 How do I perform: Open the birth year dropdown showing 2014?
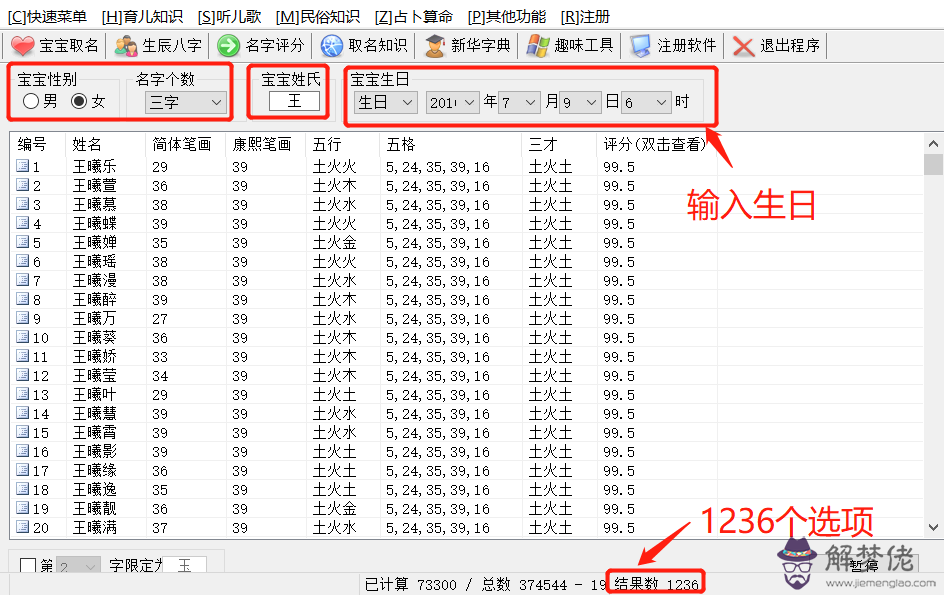point(452,102)
